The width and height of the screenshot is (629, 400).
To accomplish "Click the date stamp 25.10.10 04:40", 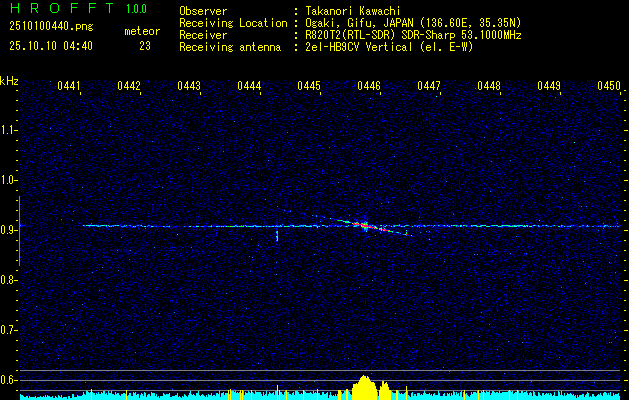I will tap(50, 46).
